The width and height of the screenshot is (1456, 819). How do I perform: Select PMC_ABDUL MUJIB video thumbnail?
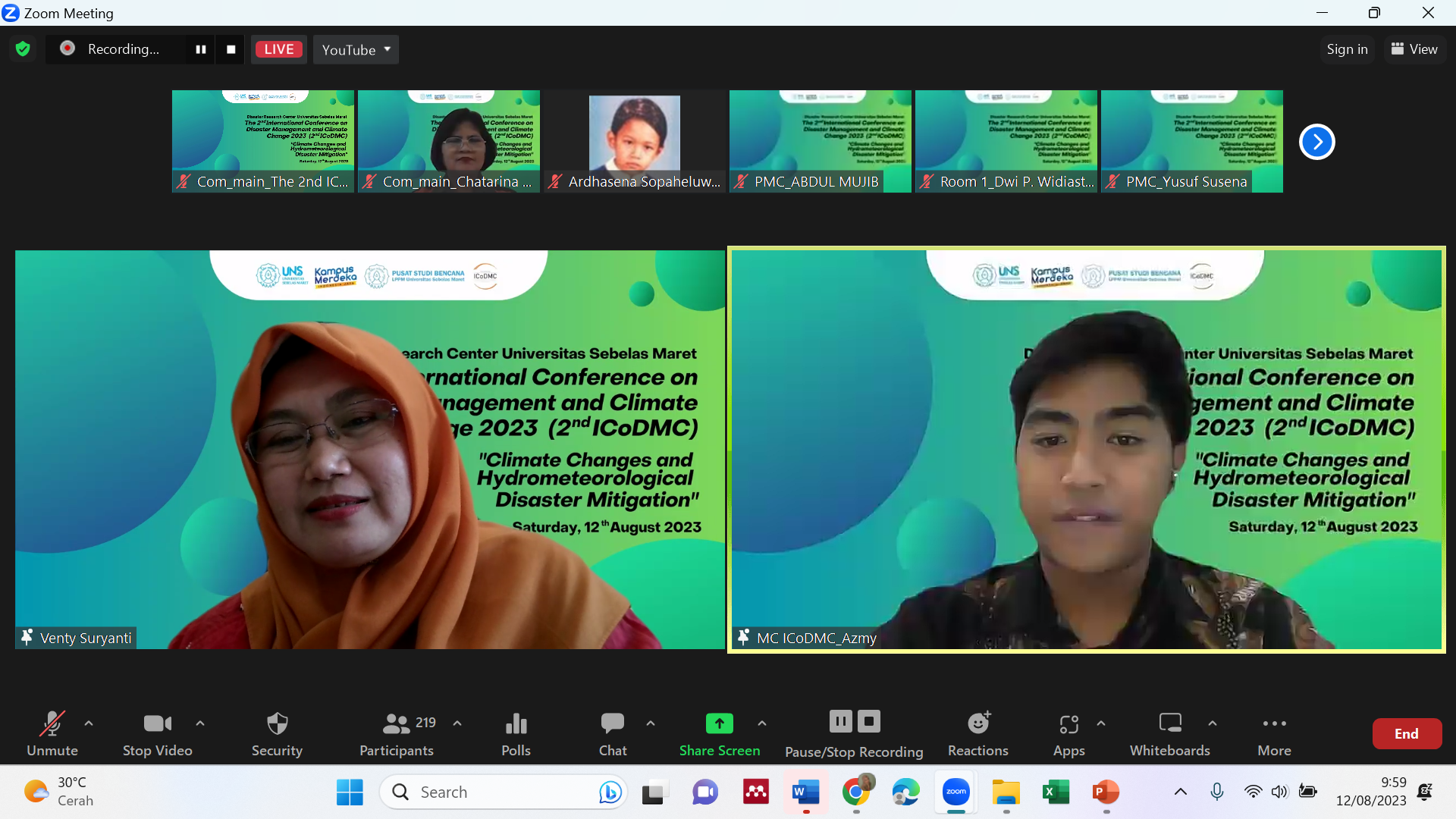820,141
